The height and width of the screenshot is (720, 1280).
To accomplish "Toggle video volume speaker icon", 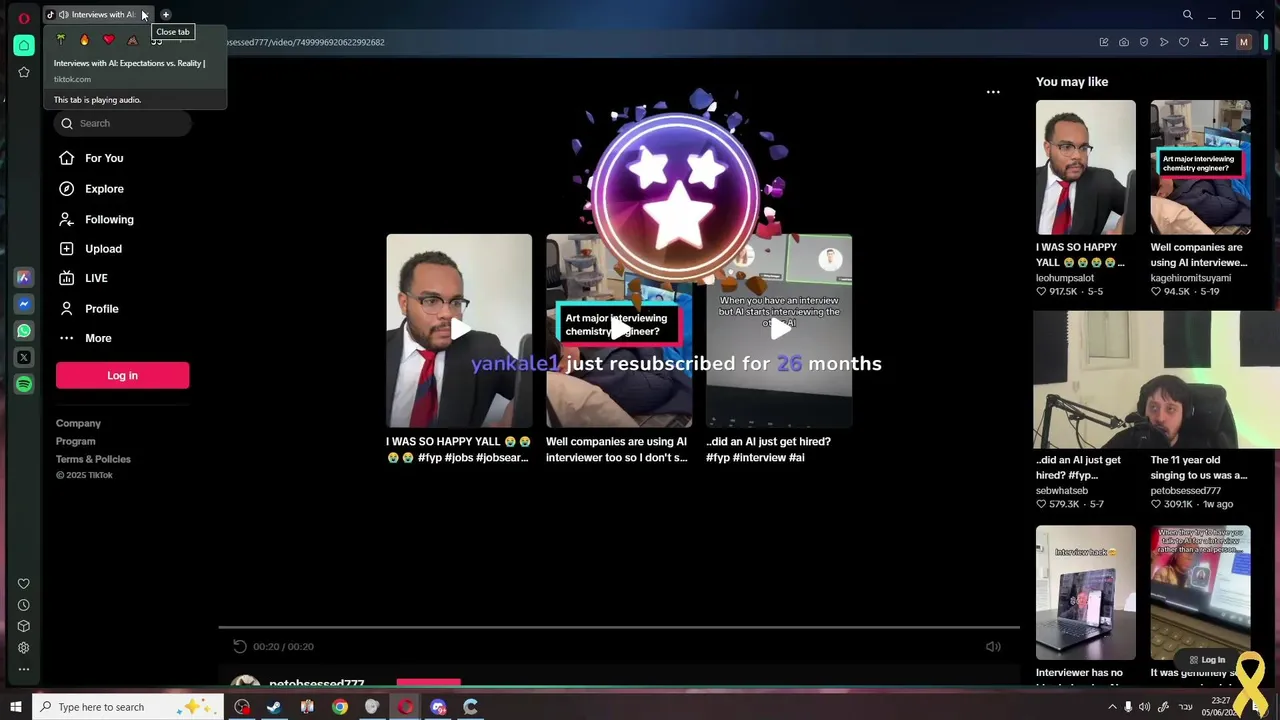I will click(993, 647).
